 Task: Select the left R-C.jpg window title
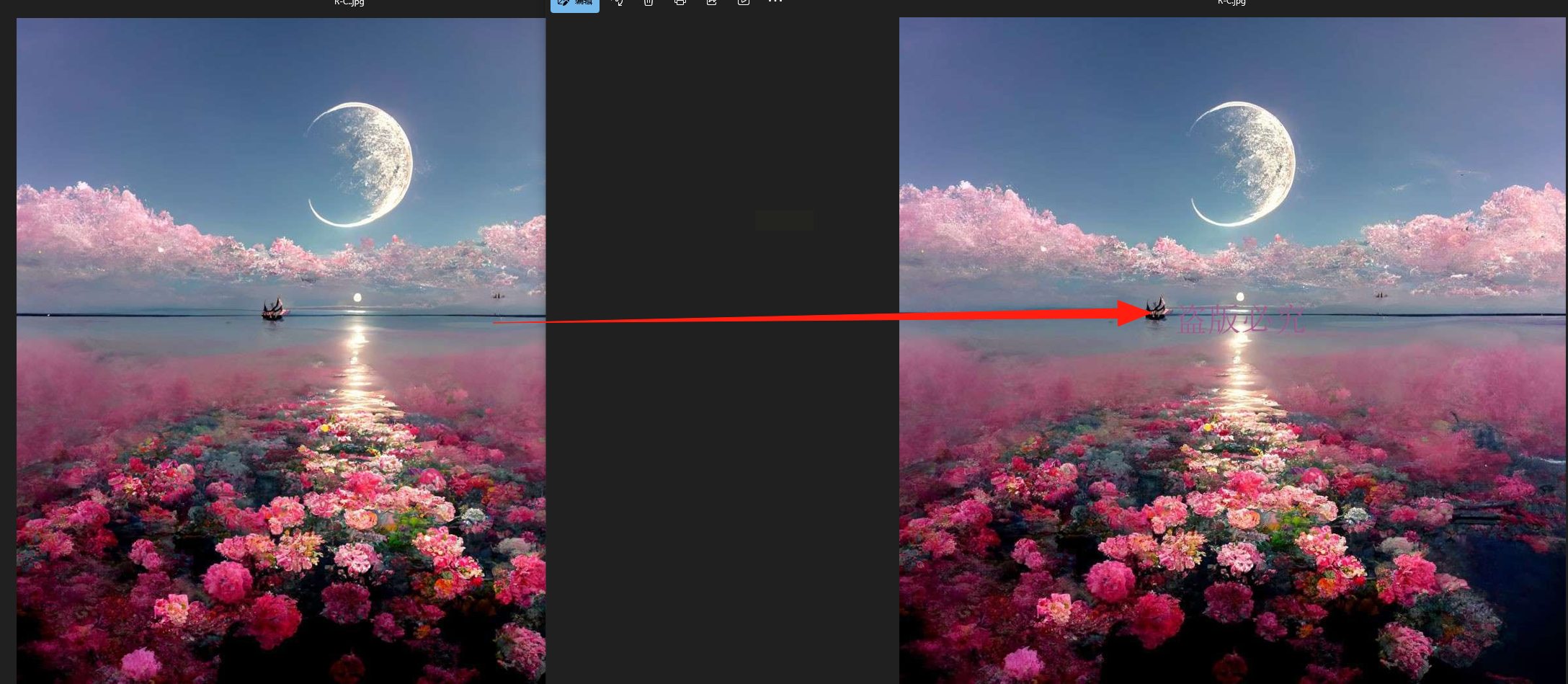click(349, 2)
